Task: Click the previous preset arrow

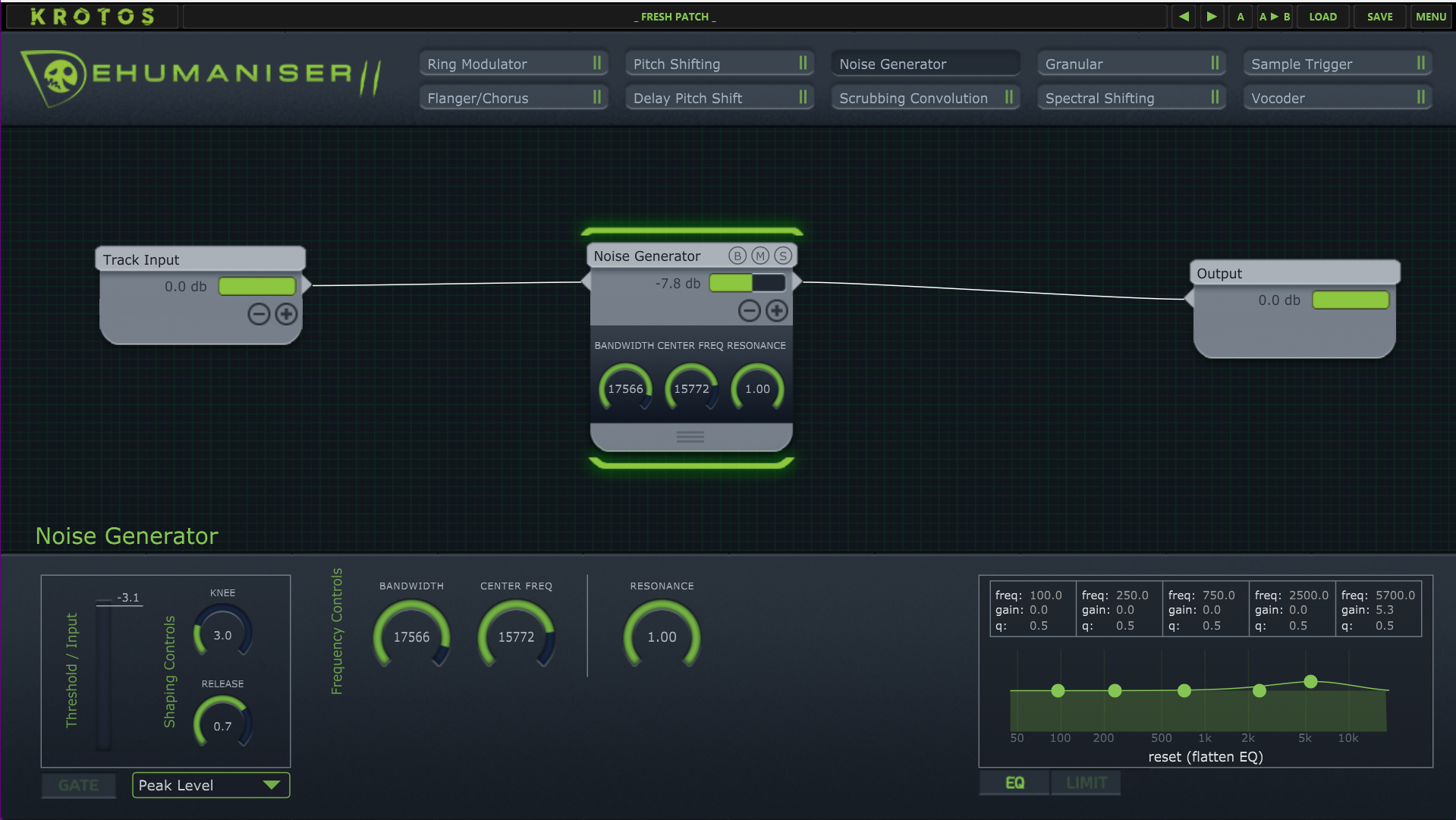Action: pyautogui.click(x=1184, y=16)
